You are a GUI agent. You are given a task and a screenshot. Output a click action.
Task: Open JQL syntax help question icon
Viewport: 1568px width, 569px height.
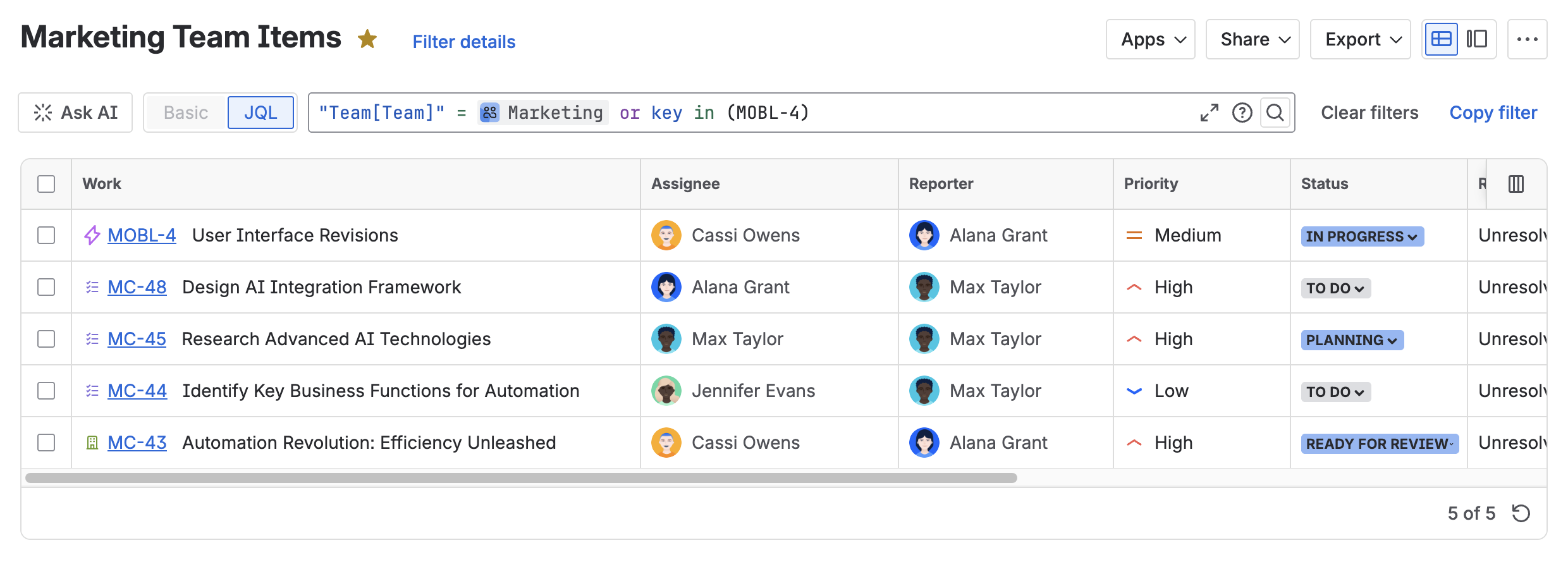coord(1242,113)
